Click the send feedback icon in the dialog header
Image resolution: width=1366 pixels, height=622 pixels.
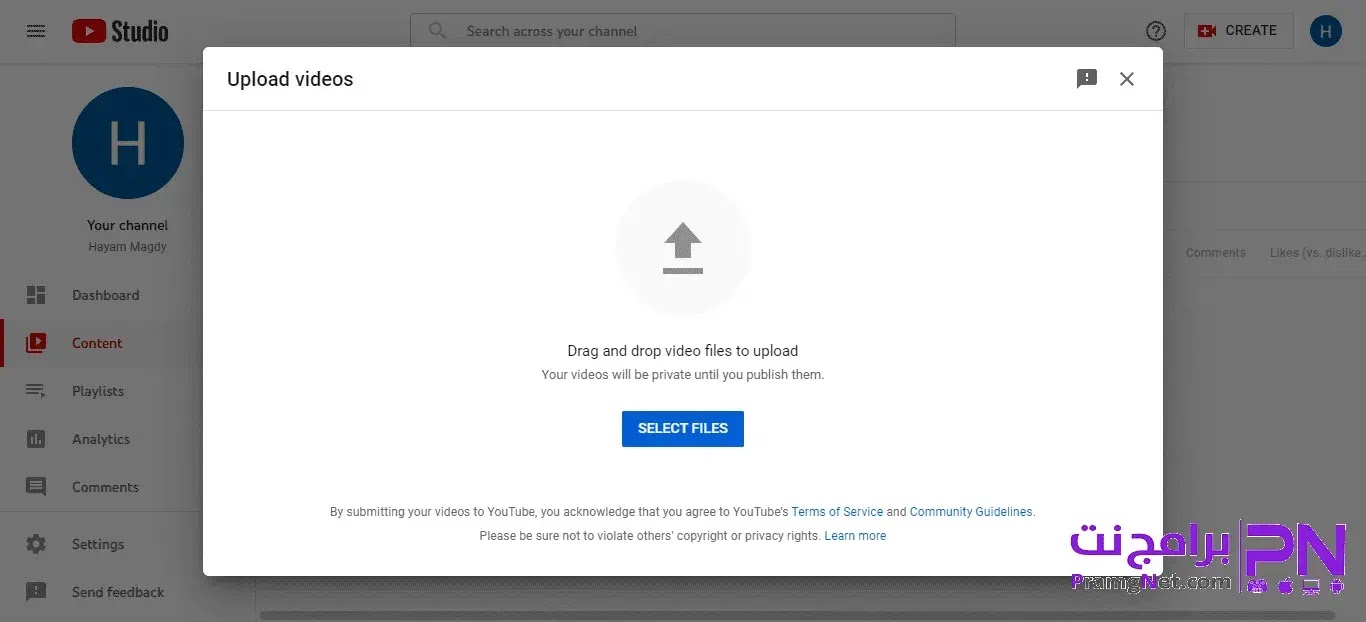[1087, 79]
